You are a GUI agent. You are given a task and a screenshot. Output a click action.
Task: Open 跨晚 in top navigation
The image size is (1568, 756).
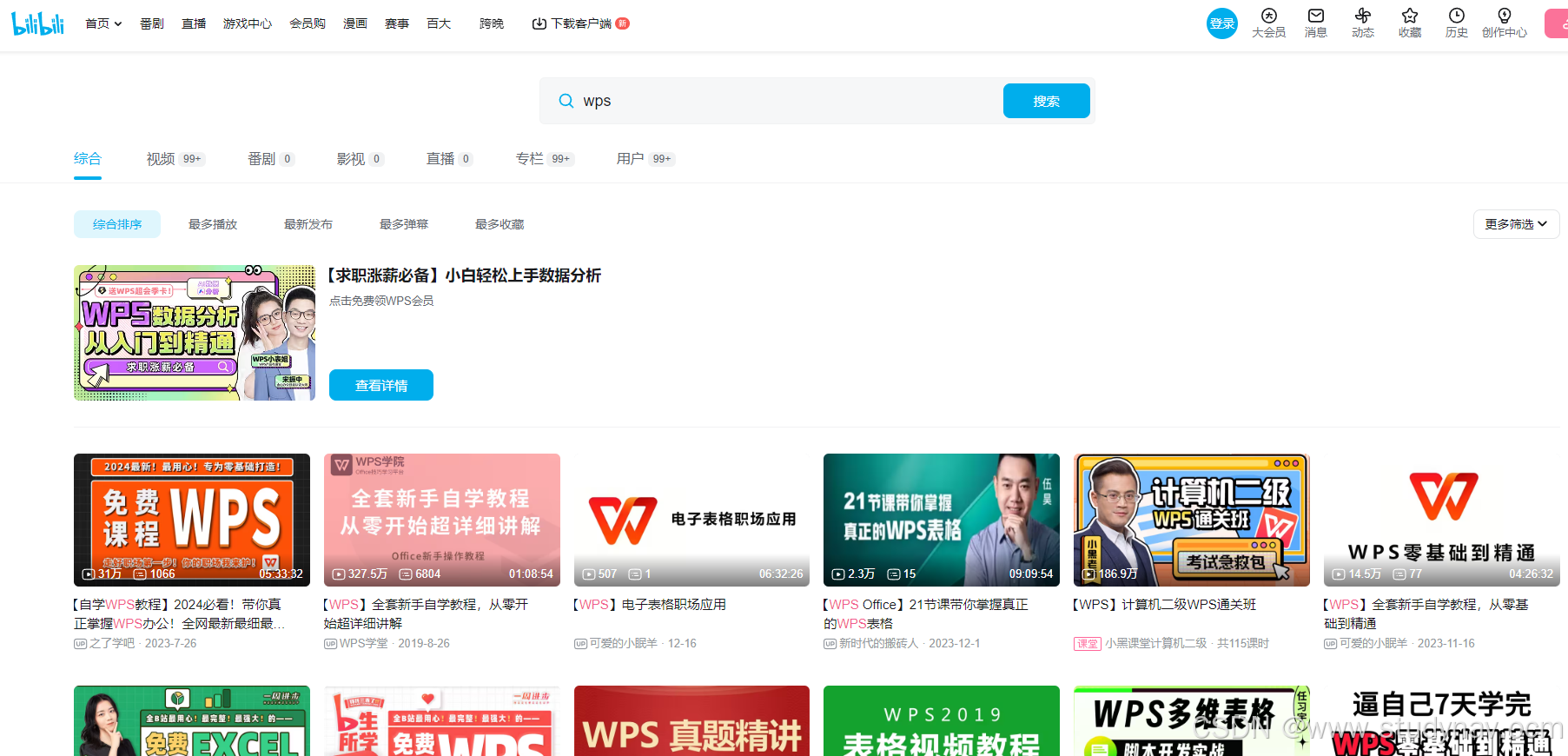[492, 23]
